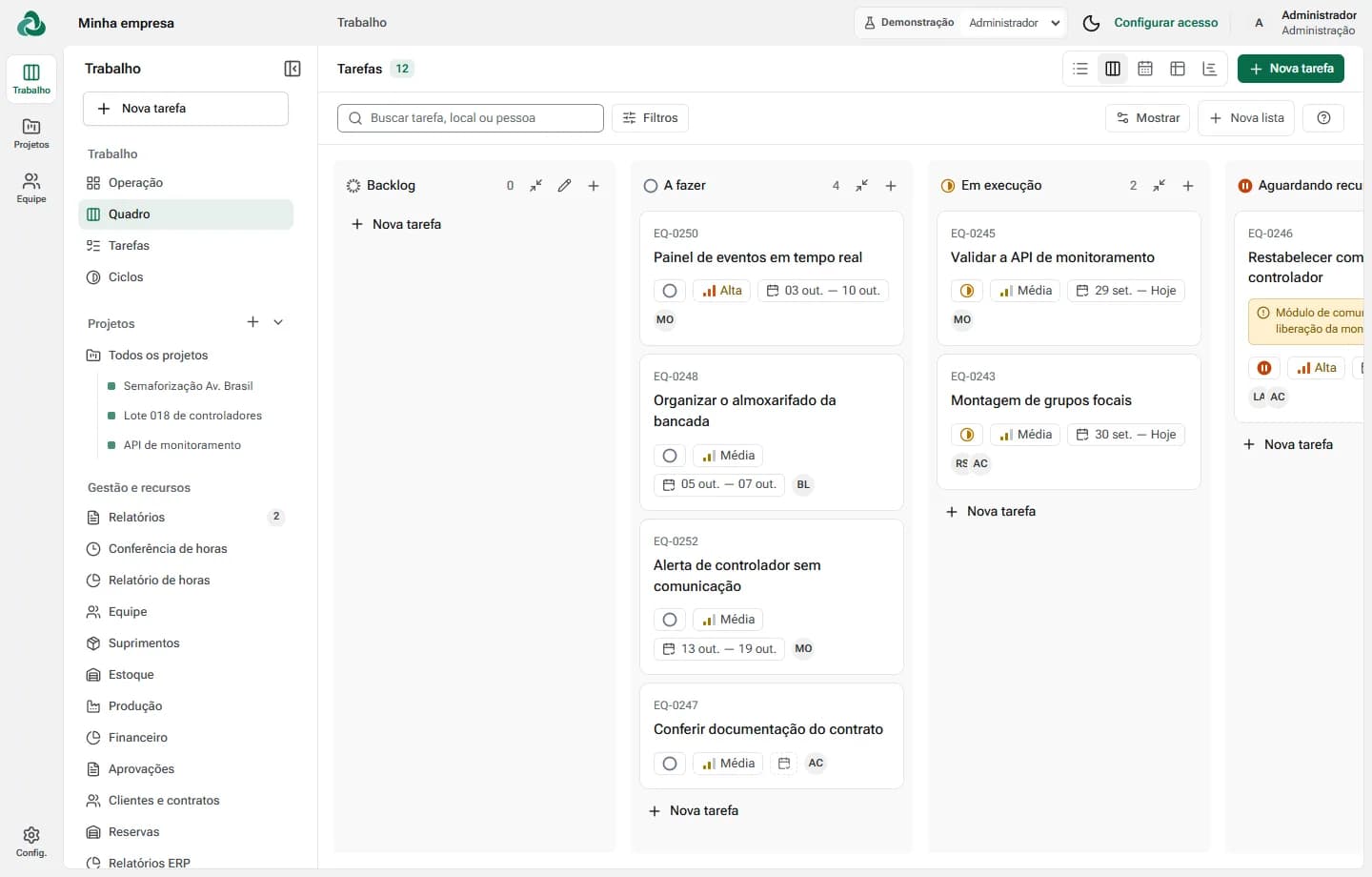Open the Alta priority dropdown on EQ-0250
Image resolution: width=1372 pixels, height=877 pixels.
(x=722, y=291)
